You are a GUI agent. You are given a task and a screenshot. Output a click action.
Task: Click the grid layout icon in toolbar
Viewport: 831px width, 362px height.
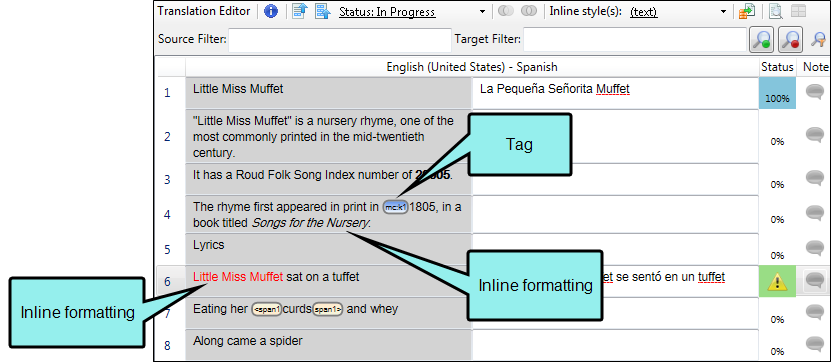coord(798,12)
